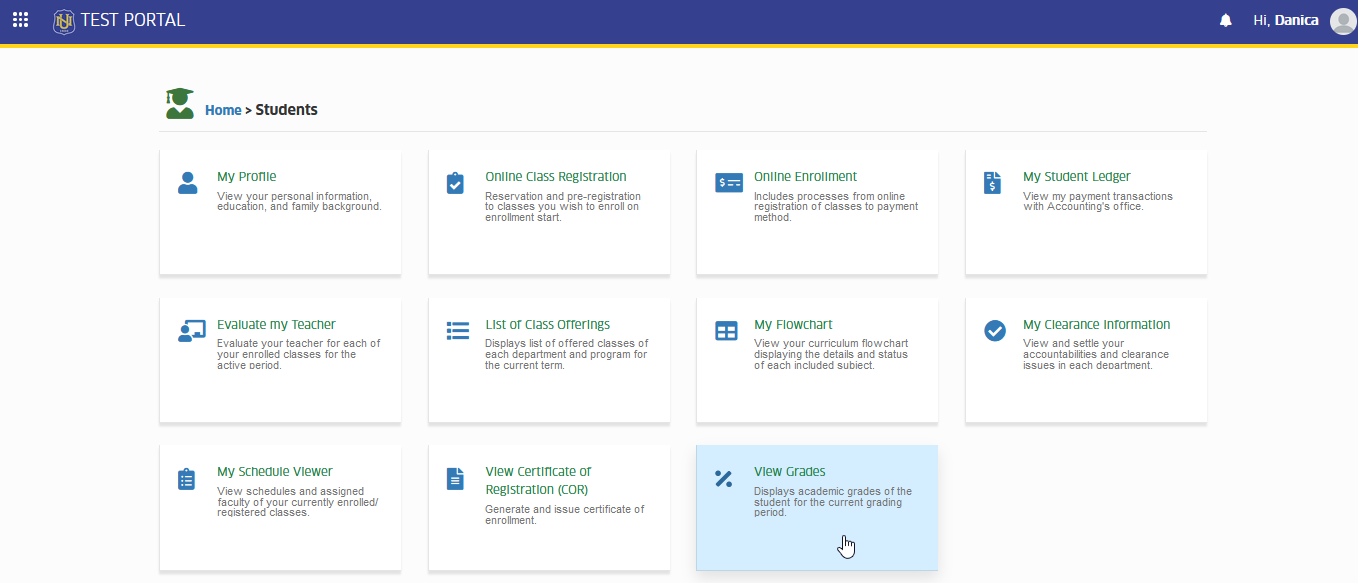Image resolution: width=1358 pixels, height=583 pixels.
Task: Open the Online Enrollment title
Action: coord(805,177)
